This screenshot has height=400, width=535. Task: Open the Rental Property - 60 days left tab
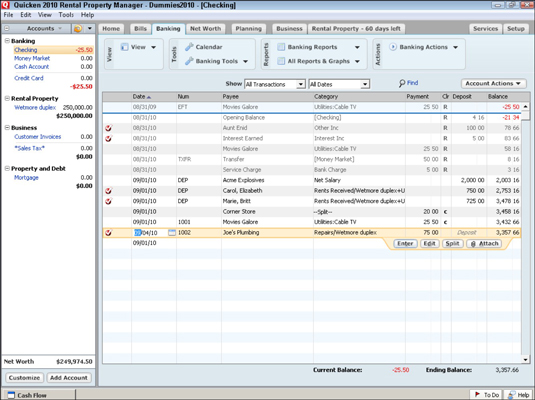[x=356, y=29]
